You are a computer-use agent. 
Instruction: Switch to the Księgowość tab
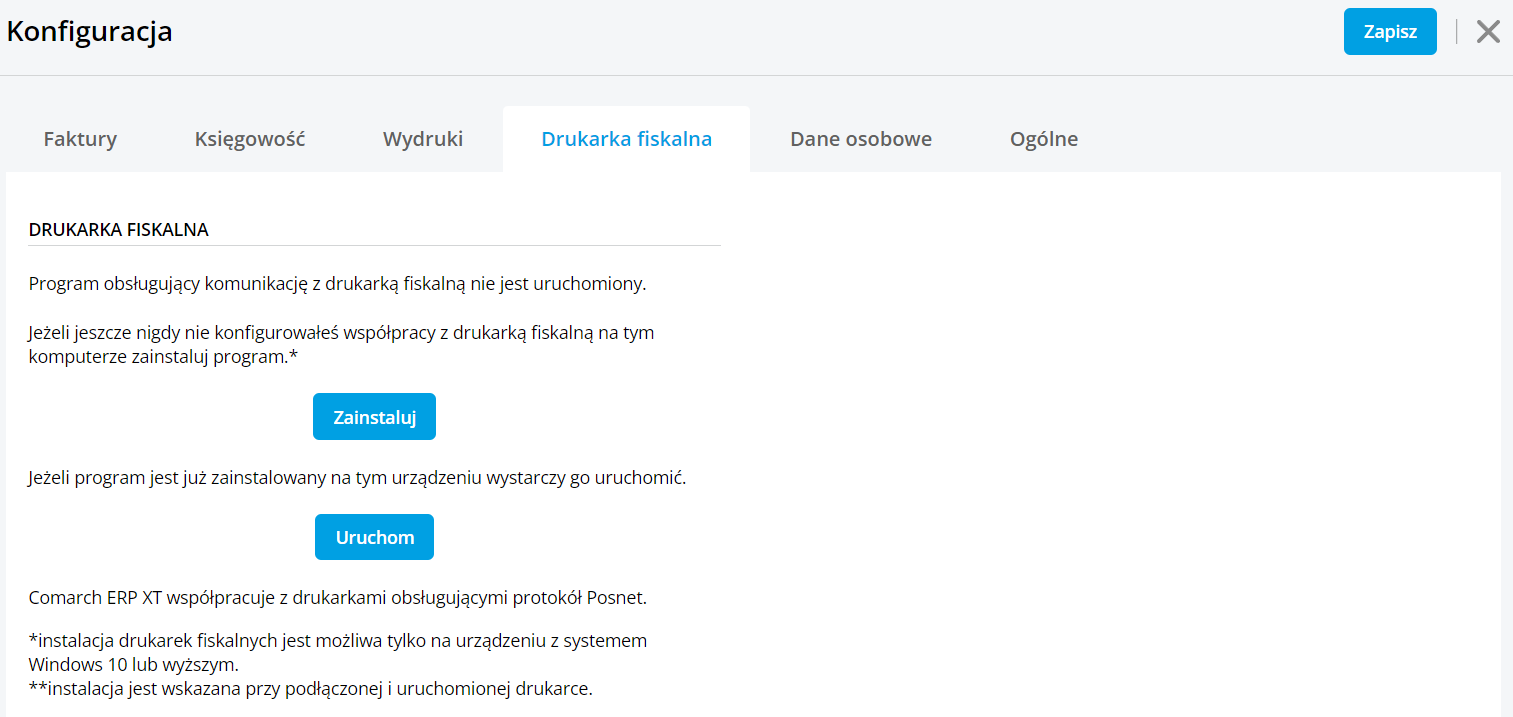(x=250, y=139)
